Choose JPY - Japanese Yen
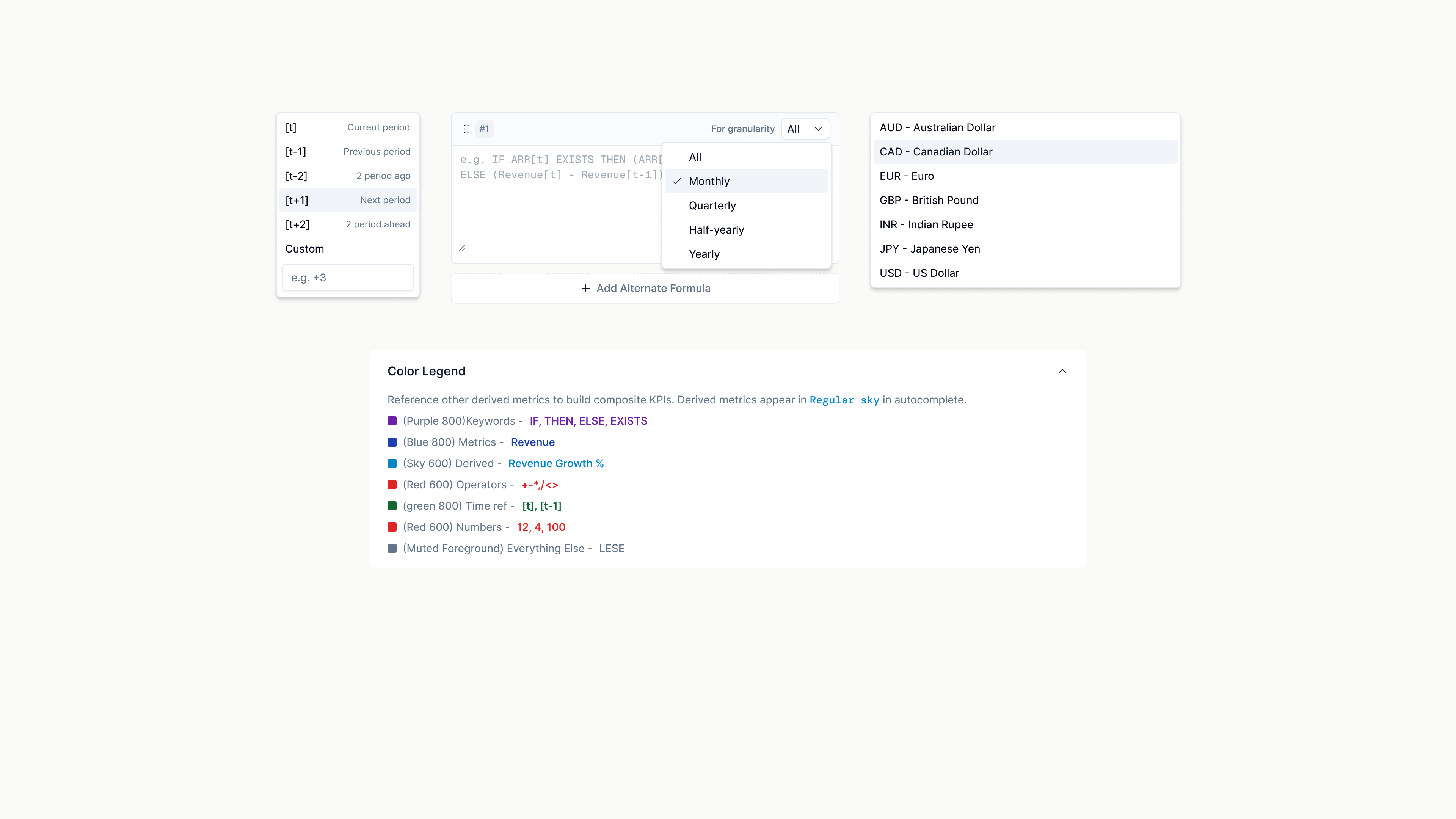The height and width of the screenshot is (819, 1456). (1025, 249)
